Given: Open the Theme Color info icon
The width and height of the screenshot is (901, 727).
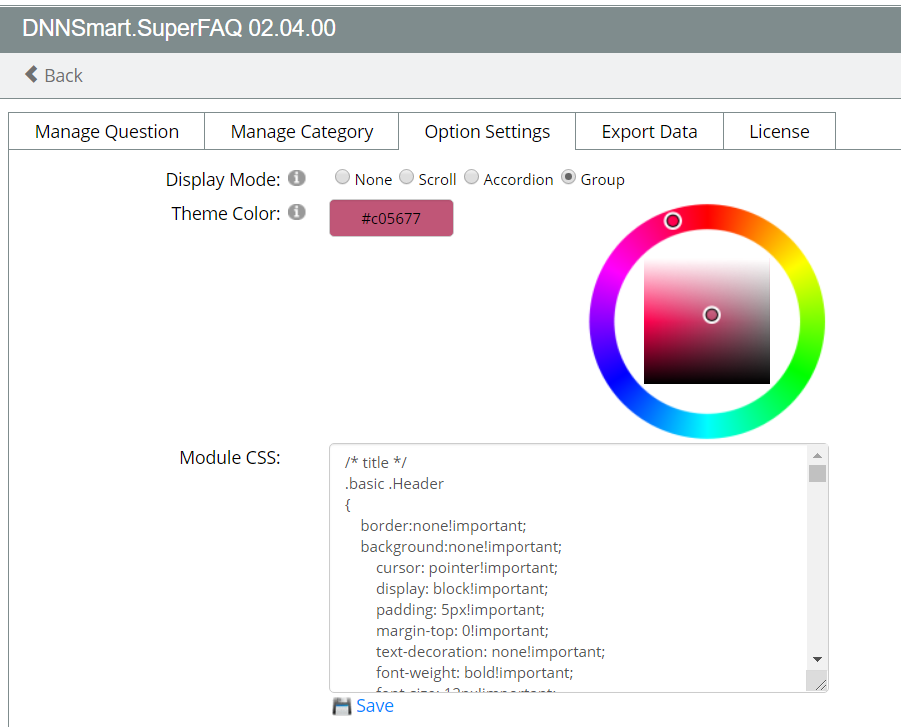Looking at the screenshot, I should coord(297,212).
